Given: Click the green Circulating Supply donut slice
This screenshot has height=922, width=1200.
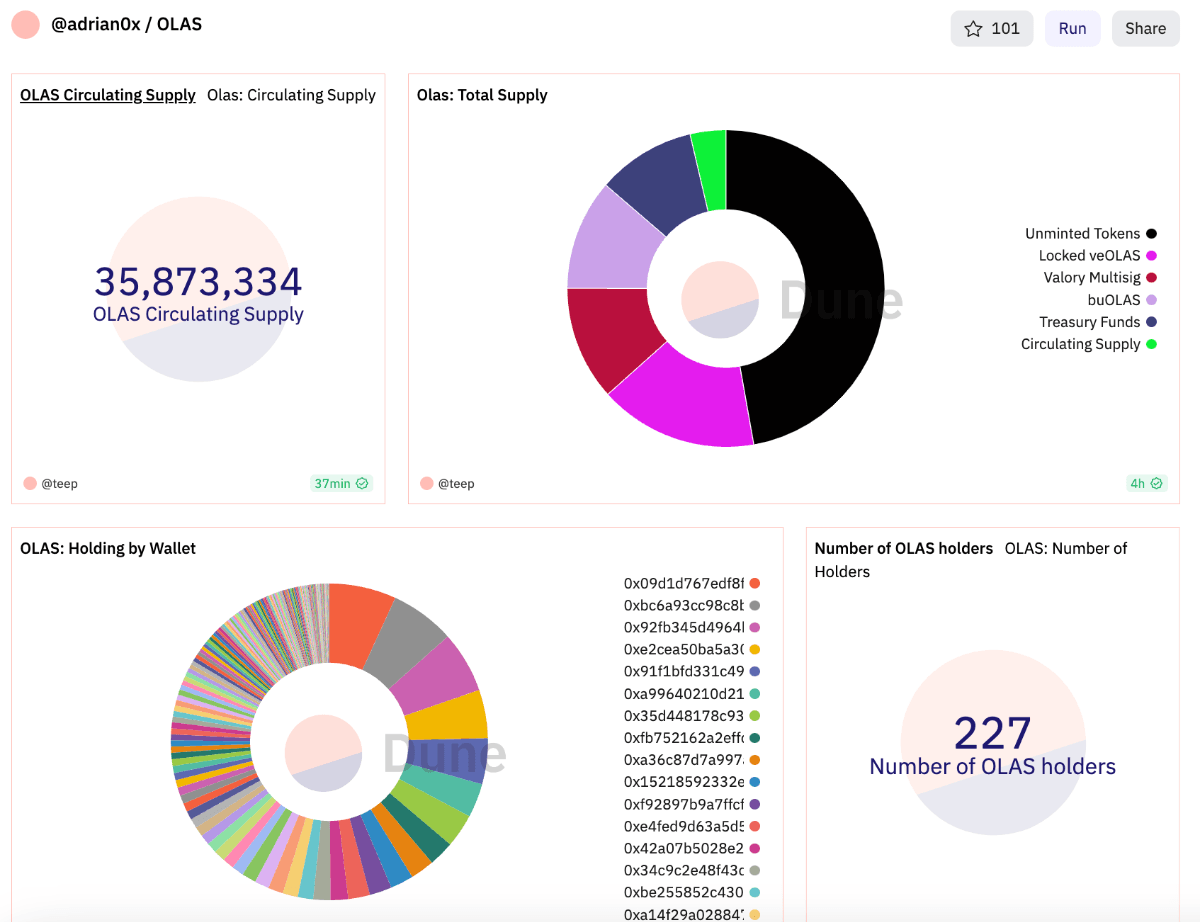Looking at the screenshot, I should coord(711,168).
